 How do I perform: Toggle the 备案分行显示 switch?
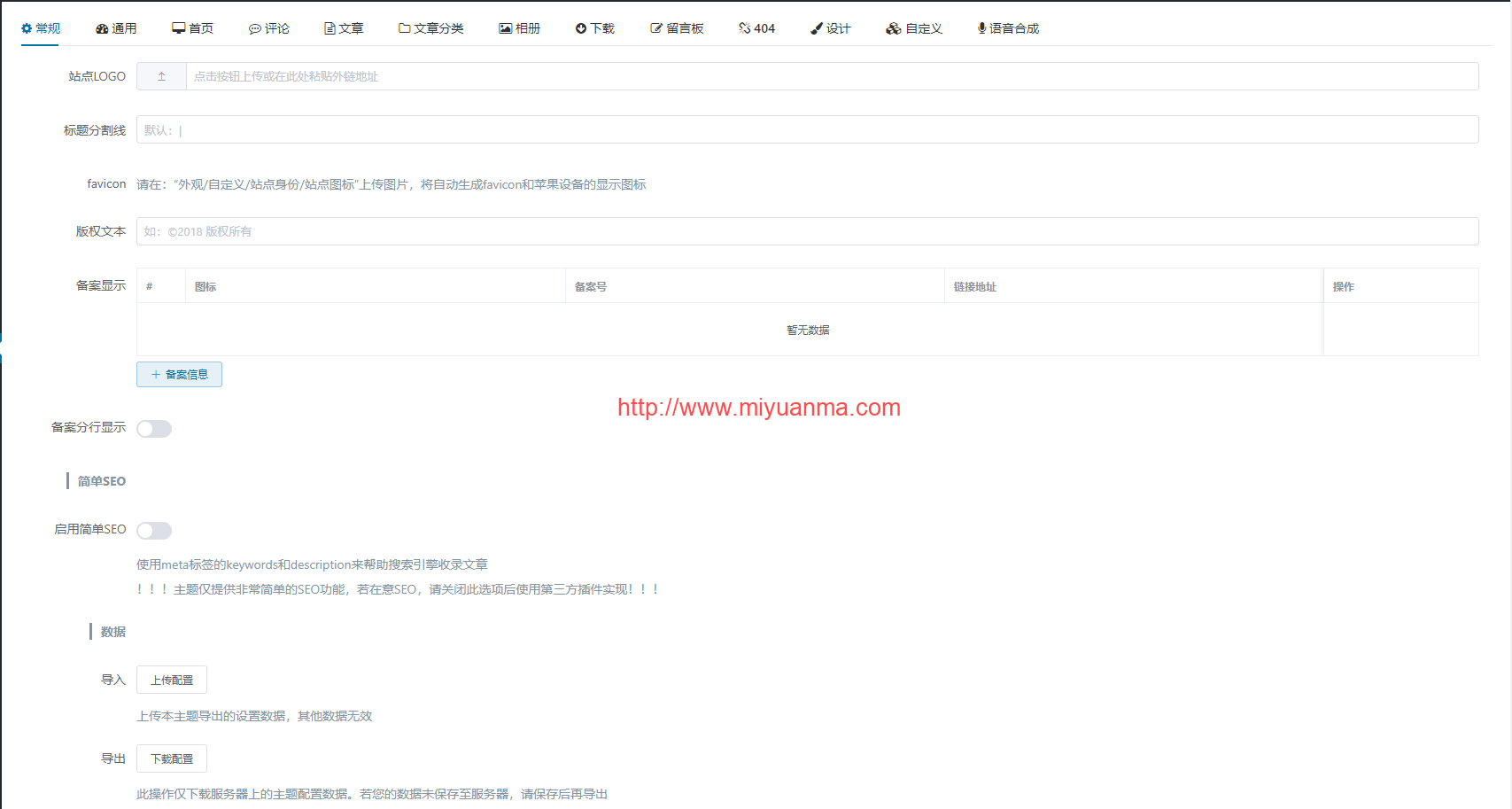(154, 429)
